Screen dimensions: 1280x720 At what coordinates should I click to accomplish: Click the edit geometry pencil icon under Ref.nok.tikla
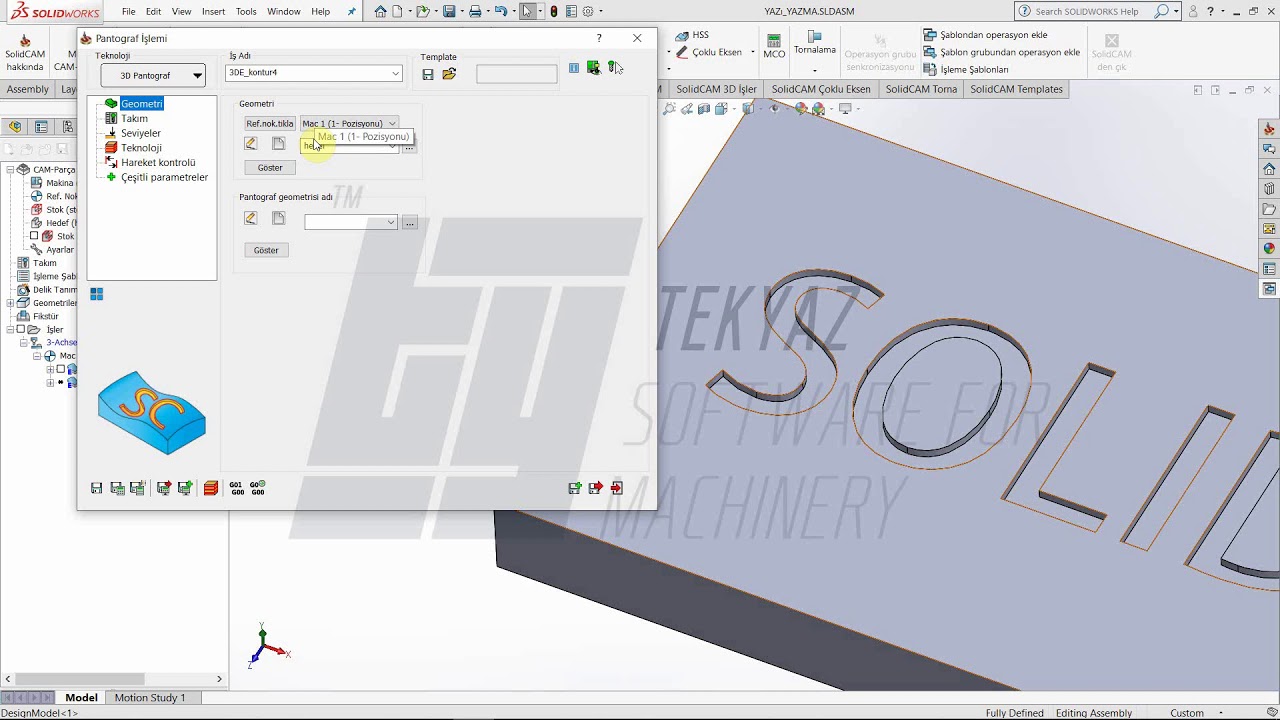pyautogui.click(x=251, y=144)
